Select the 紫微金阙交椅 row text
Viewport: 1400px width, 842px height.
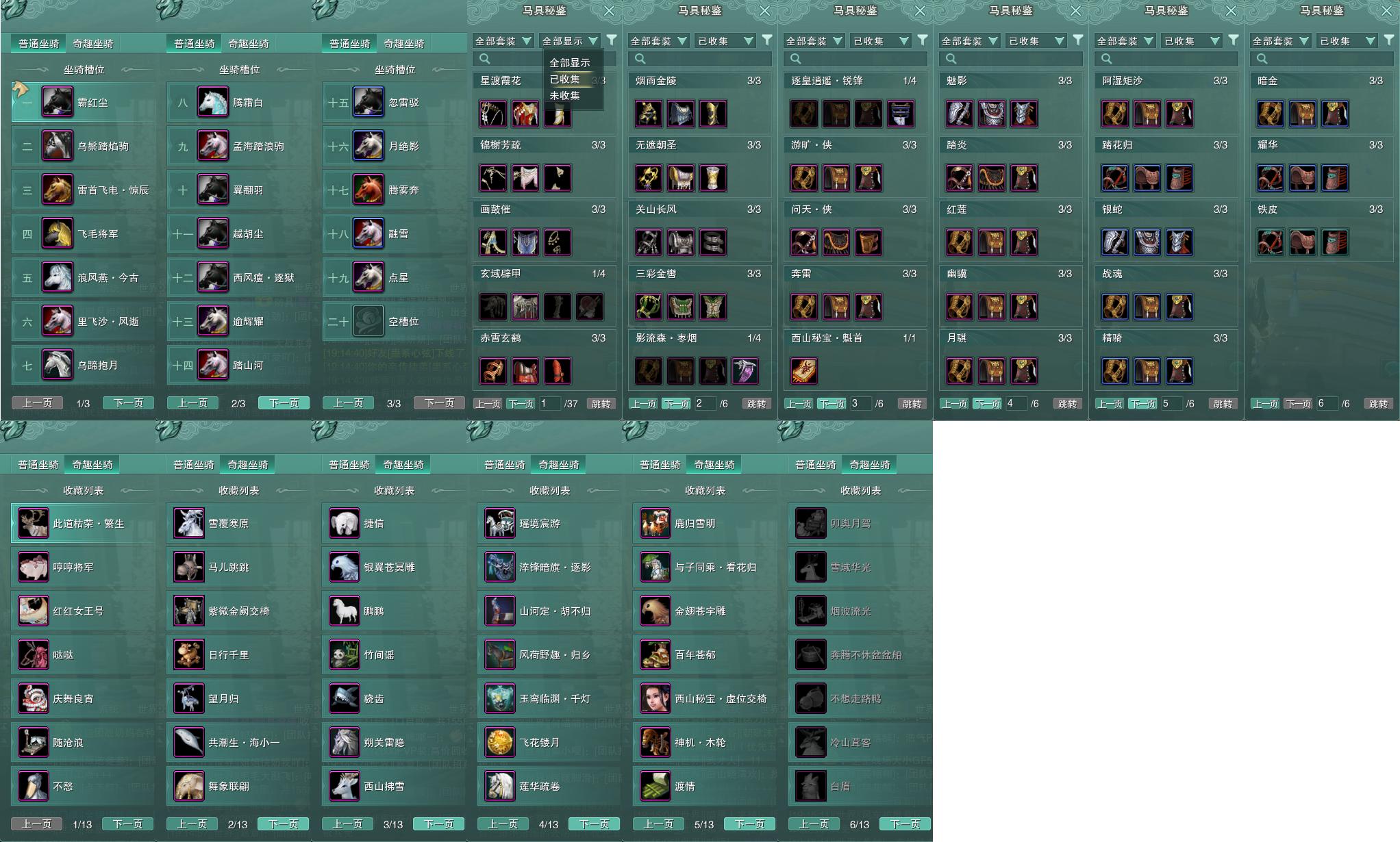239,611
